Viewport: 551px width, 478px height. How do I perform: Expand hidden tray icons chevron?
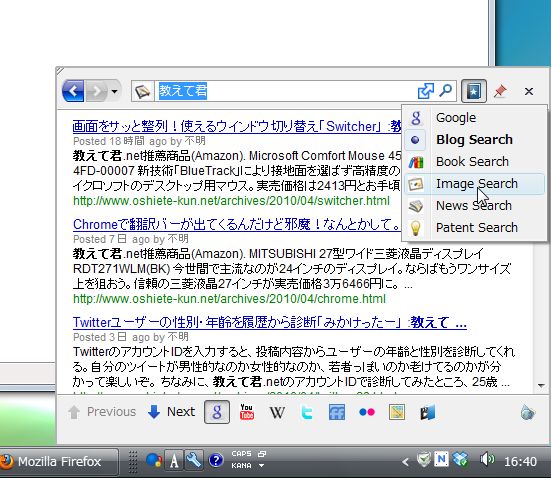(405, 461)
